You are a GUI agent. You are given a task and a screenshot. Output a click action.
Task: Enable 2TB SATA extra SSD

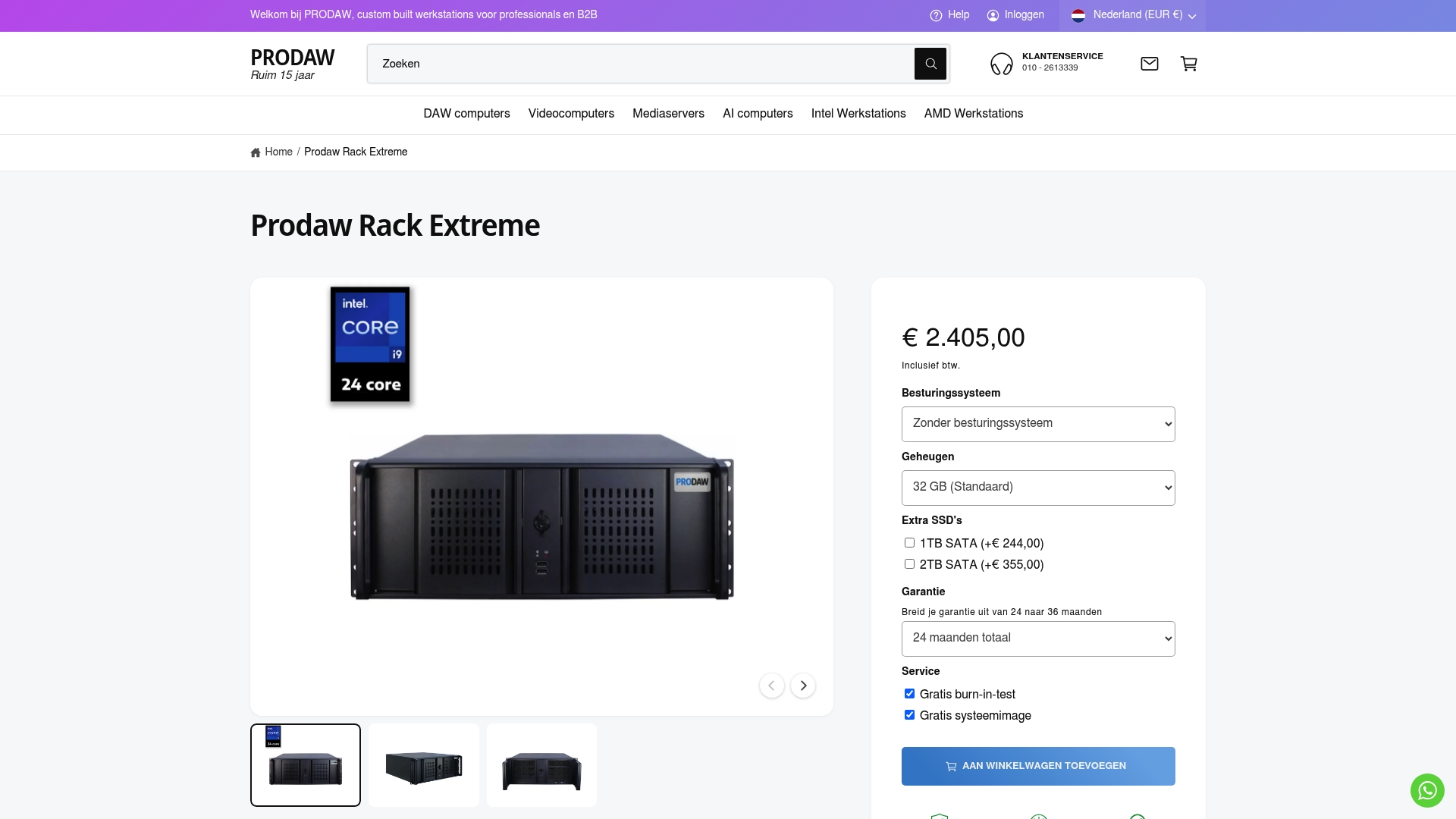coord(909,564)
